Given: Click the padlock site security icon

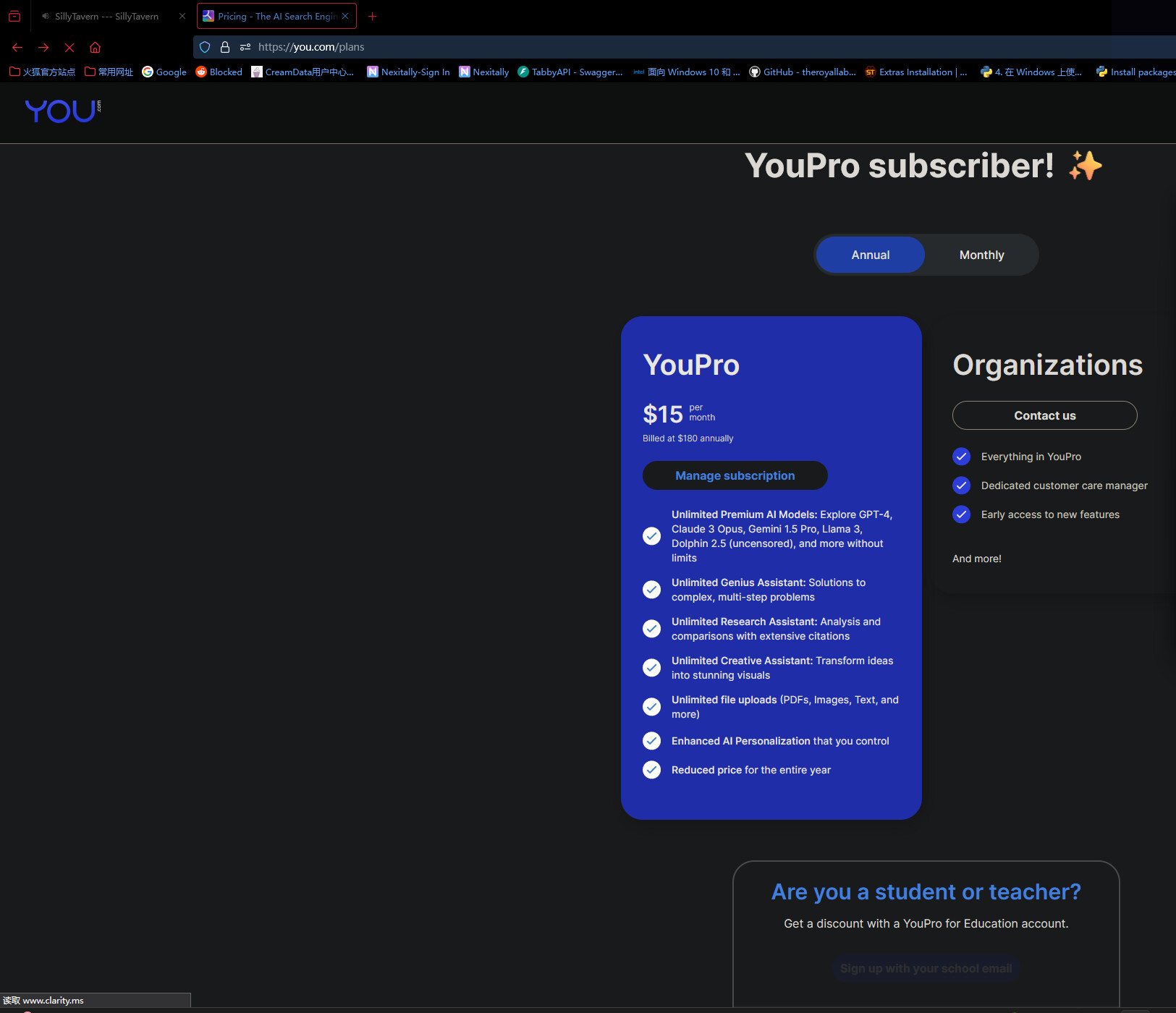Looking at the screenshot, I should click(x=225, y=47).
